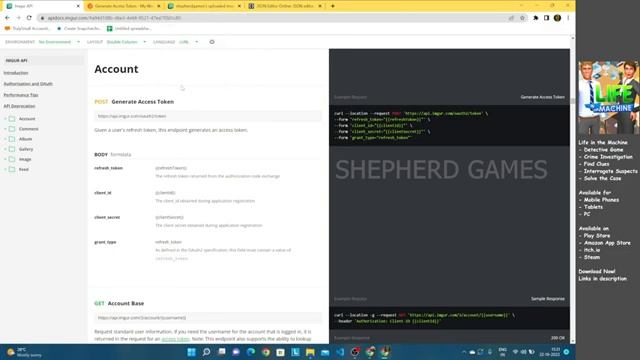
Task: Open Chrome three-dot menu
Action: [568, 18]
